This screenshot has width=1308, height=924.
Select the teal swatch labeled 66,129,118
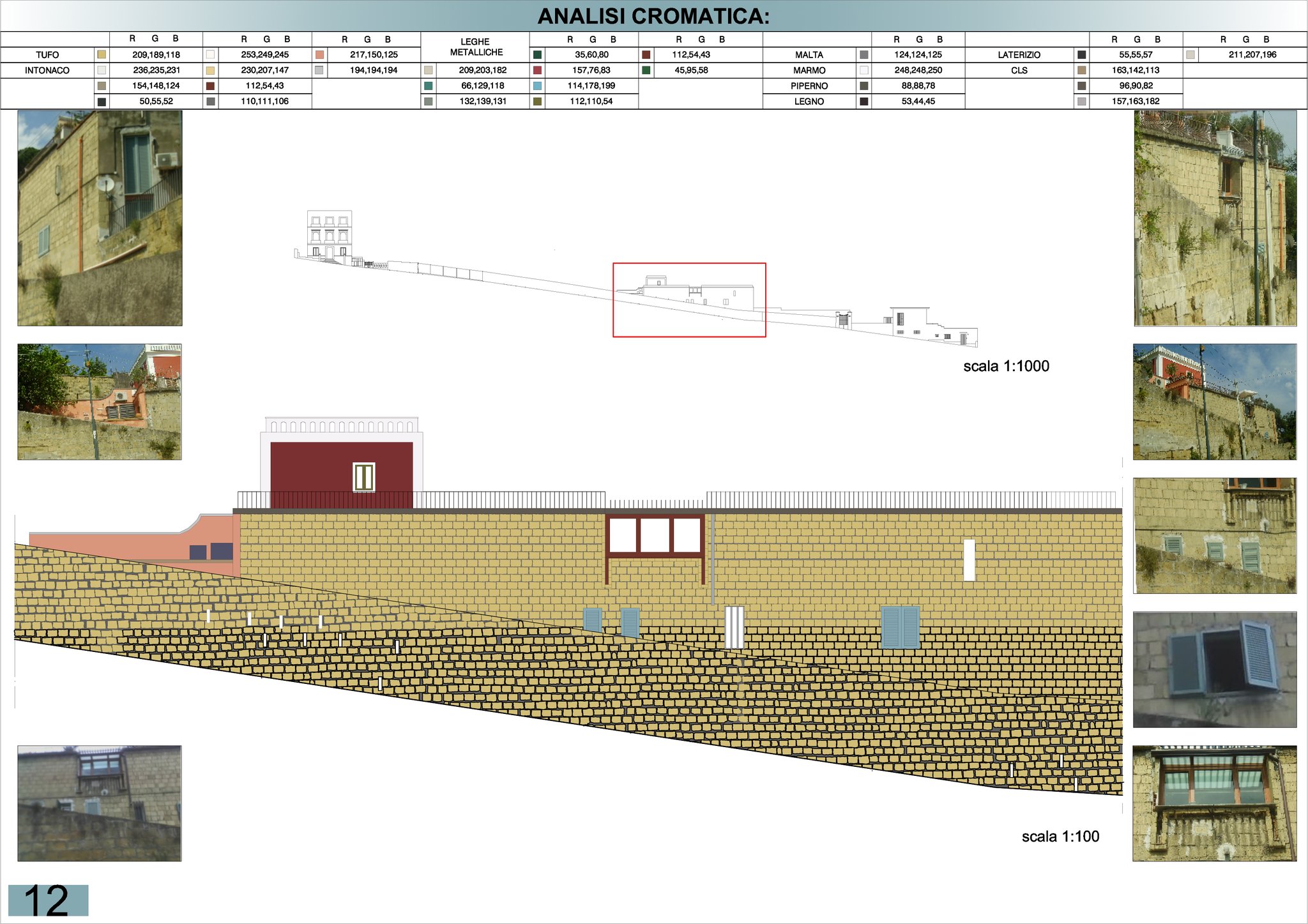point(429,86)
